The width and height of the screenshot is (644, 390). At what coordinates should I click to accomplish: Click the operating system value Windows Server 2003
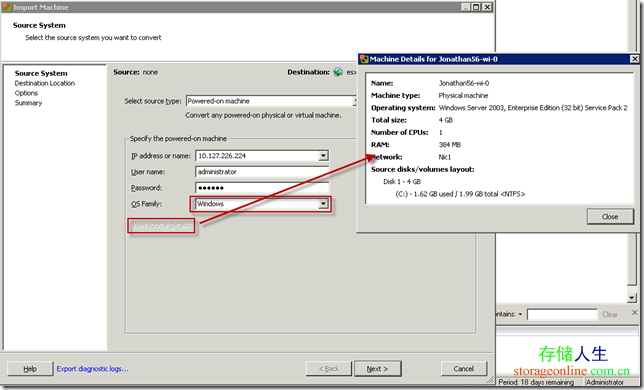pos(533,108)
